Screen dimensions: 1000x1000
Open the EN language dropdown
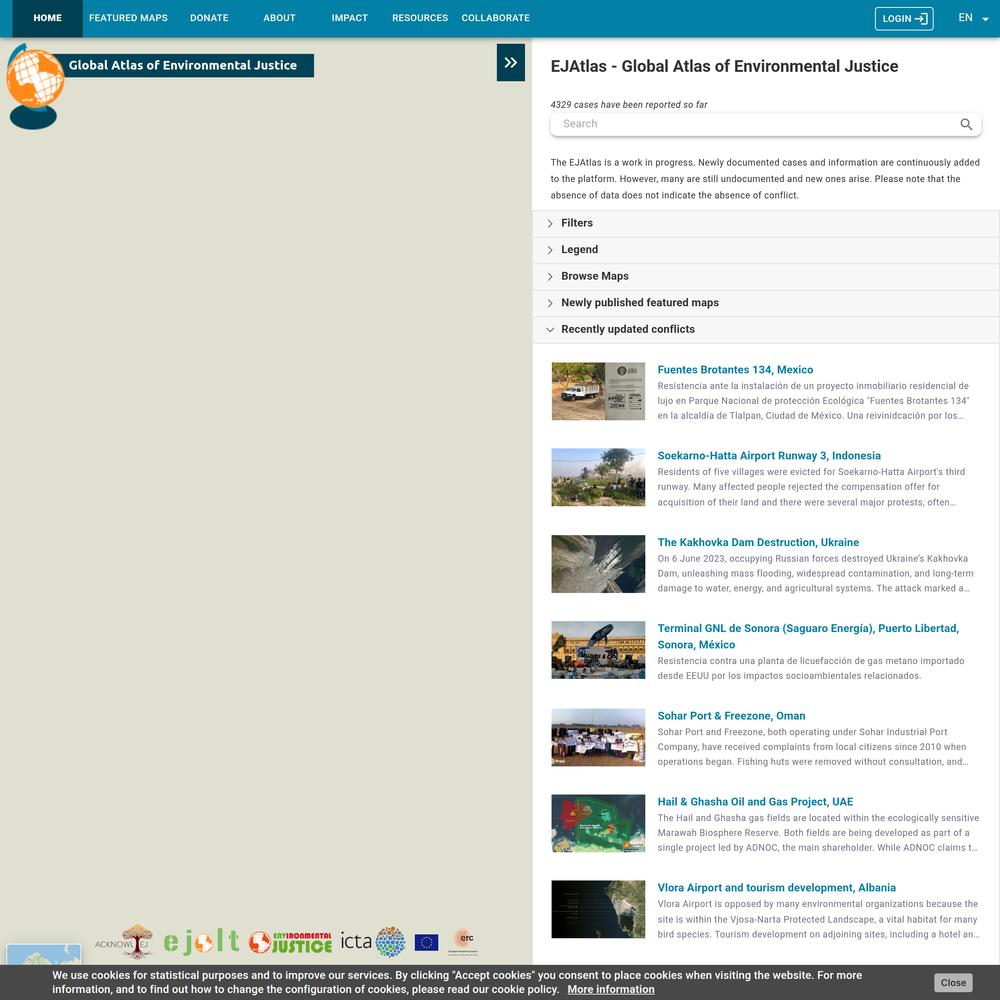[973, 18]
